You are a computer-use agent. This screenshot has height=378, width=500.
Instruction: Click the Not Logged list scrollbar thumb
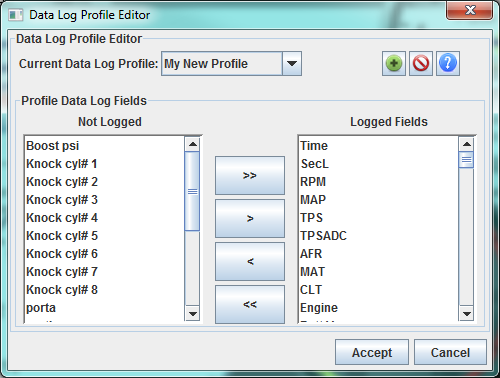coord(192,191)
